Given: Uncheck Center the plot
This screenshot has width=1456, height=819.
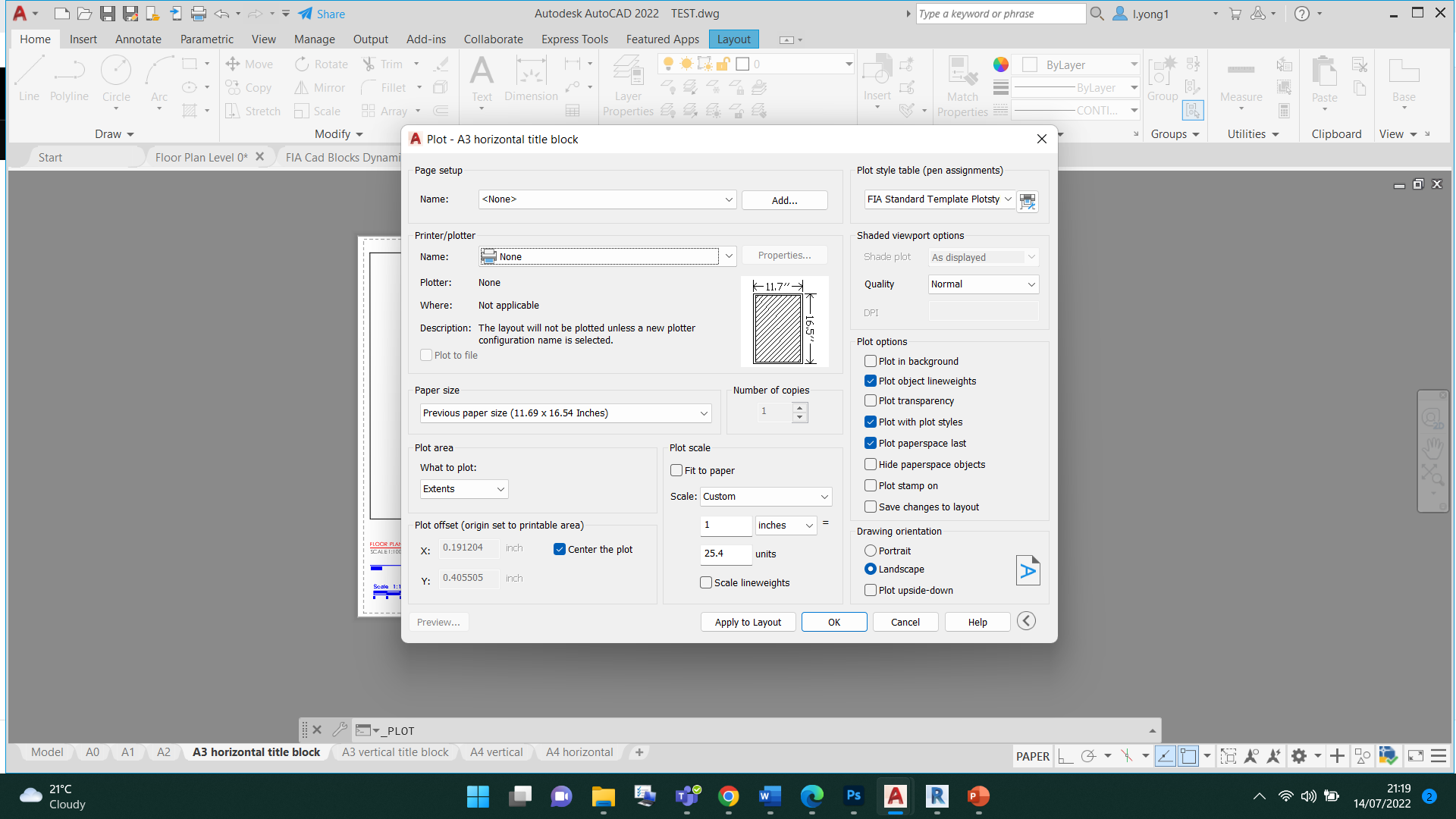Looking at the screenshot, I should (560, 550).
